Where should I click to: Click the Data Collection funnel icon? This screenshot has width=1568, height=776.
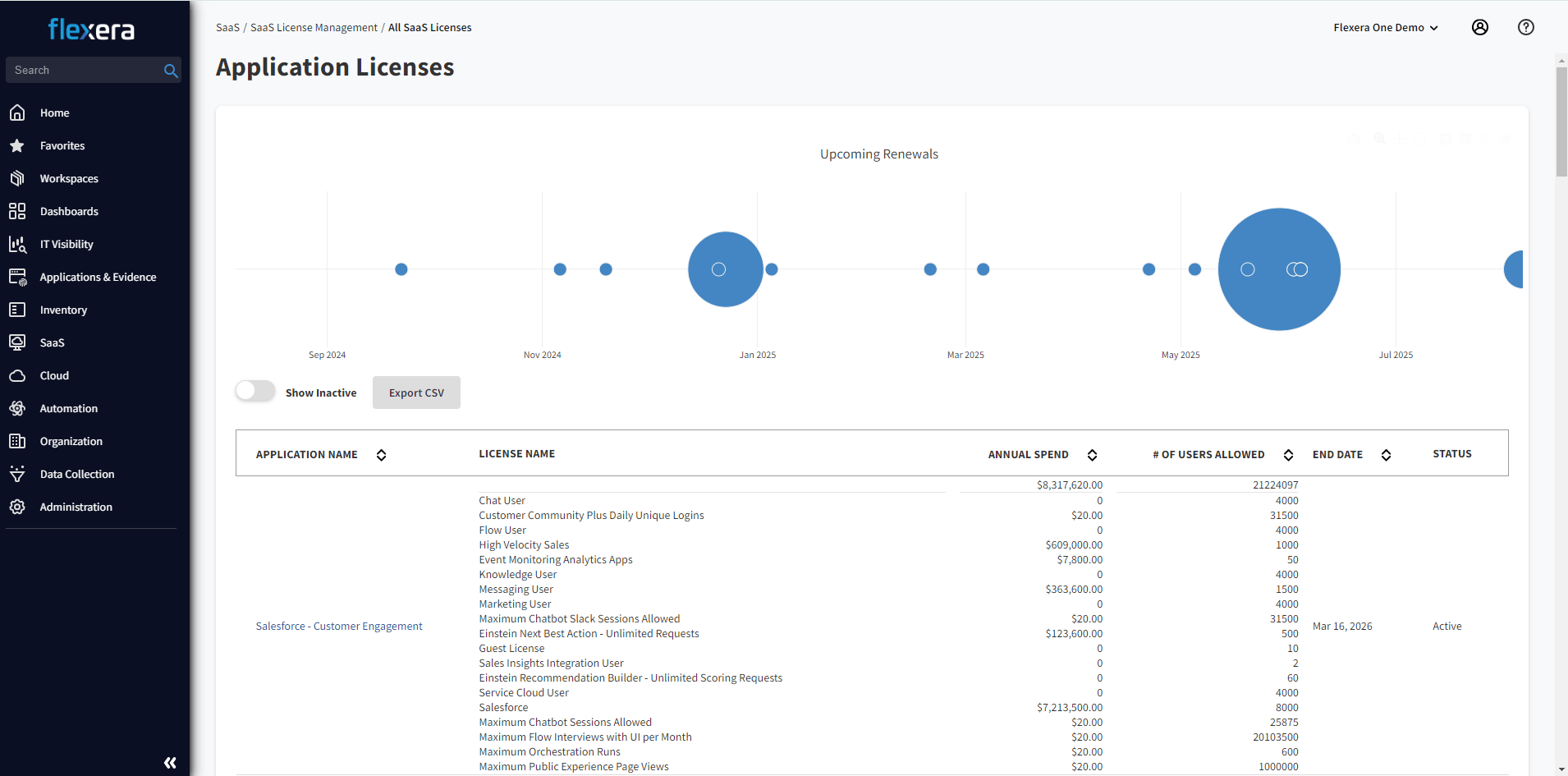coord(17,474)
